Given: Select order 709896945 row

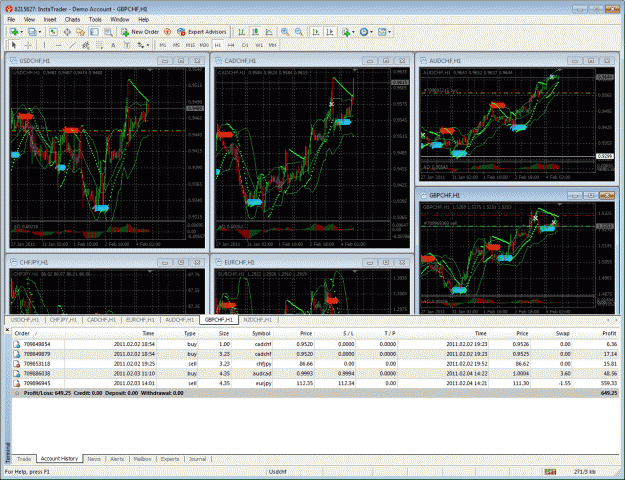Looking at the screenshot, I should point(315,383).
